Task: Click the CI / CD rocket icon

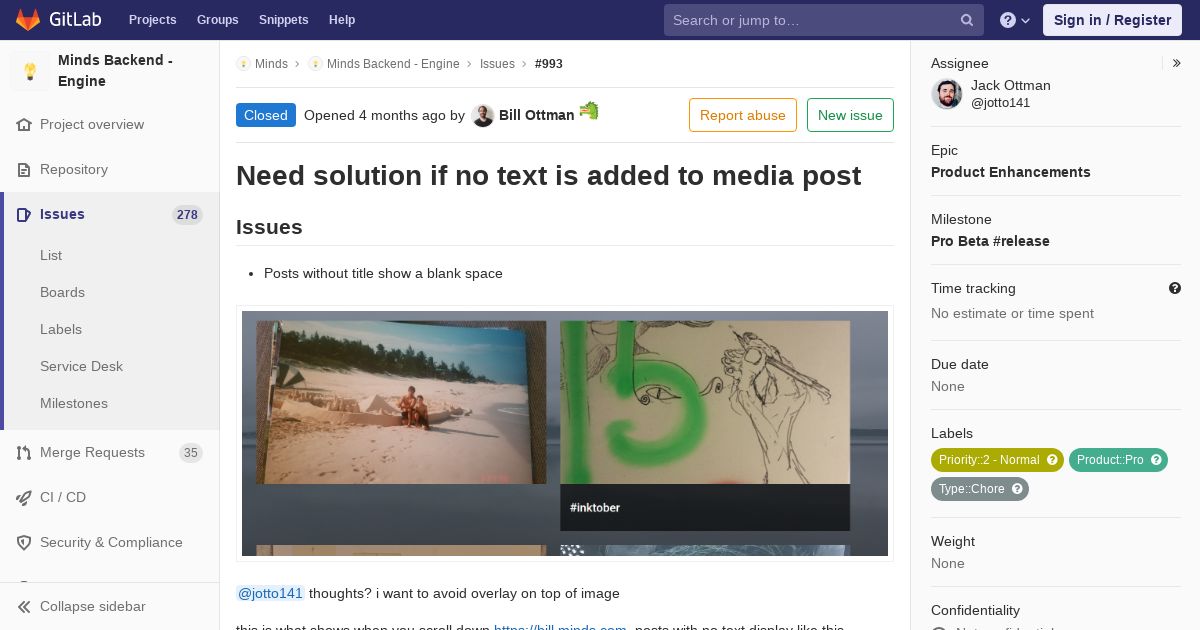Action: click(x=24, y=498)
